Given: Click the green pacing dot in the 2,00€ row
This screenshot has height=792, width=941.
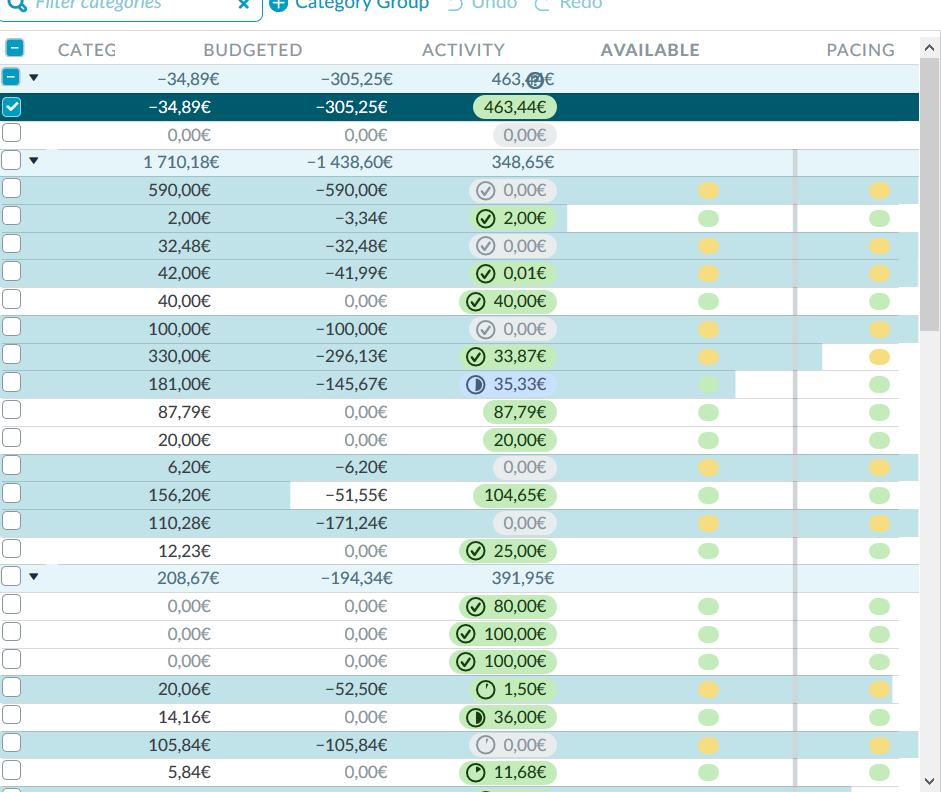Looking at the screenshot, I should 879,218.
